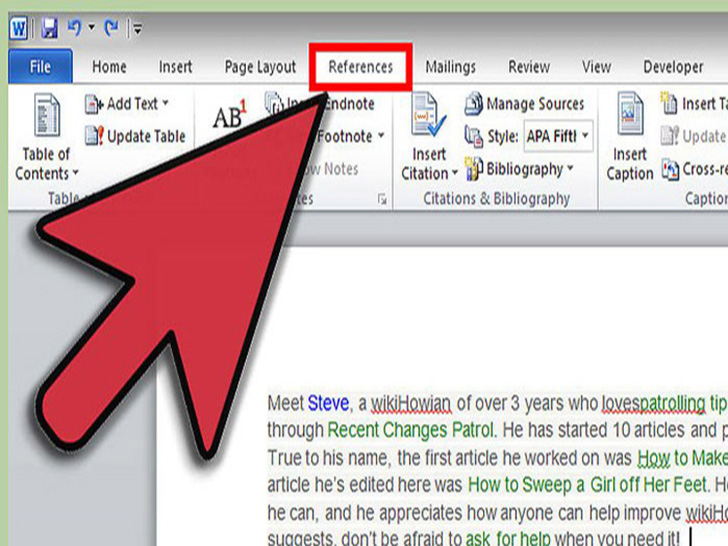The width and height of the screenshot is (728, 546).
Task: Open the Table of Contents menu
Action: (46, 138)
